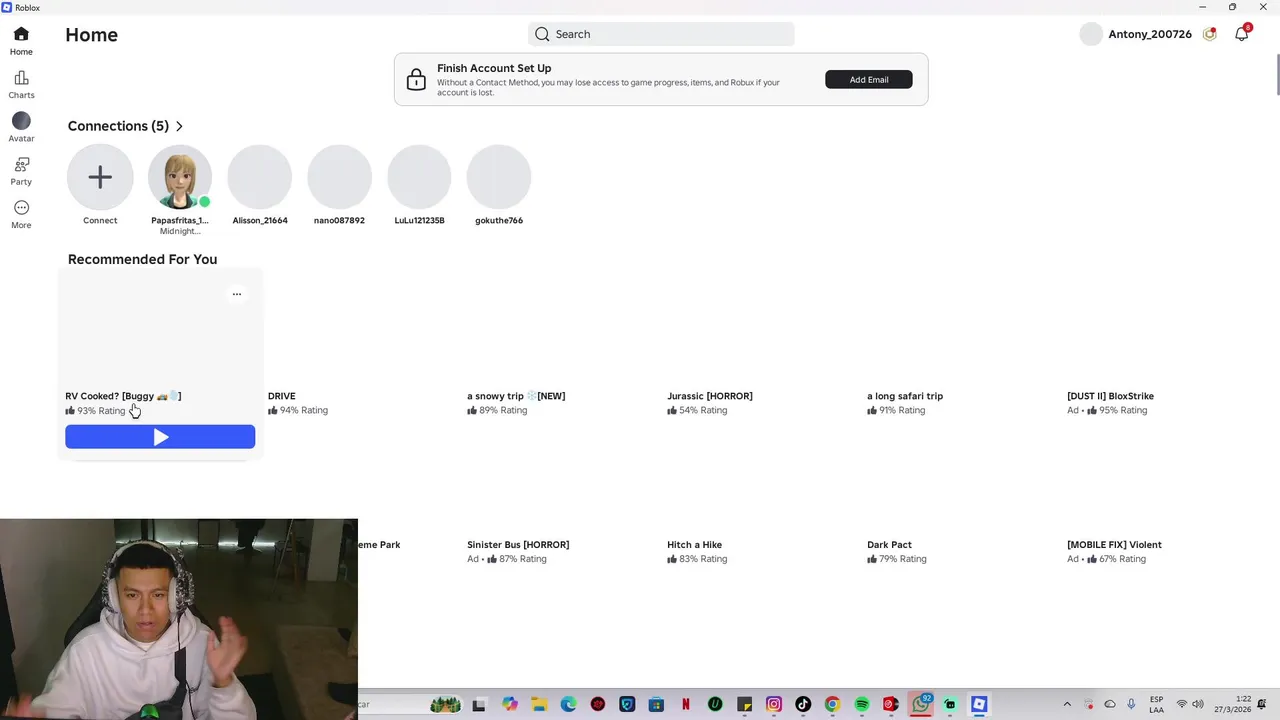Open Microsoft Edge from the taskbar
1280x720 pixels.
click(x=568, y=704)
